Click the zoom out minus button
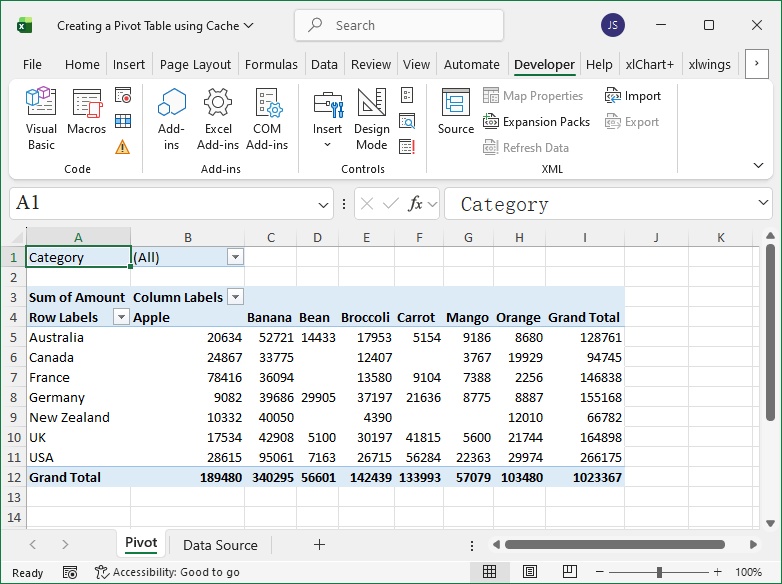Viewport: 782px width, 584px height. tap(599, 572)
